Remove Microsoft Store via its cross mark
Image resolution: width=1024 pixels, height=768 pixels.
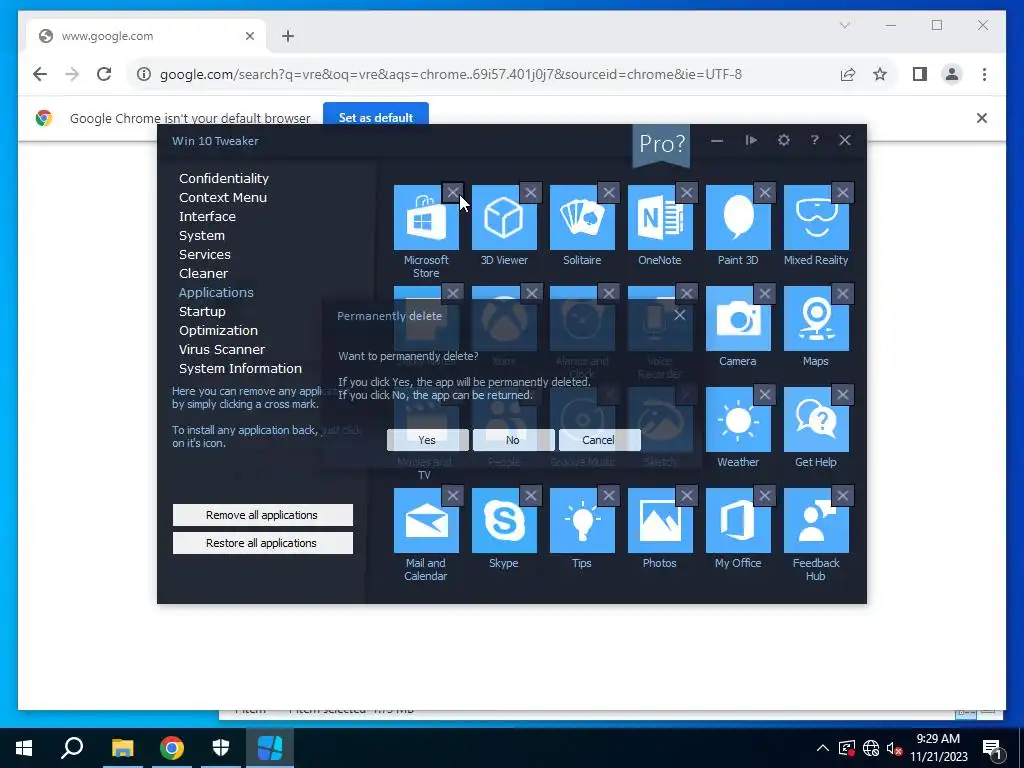pos(453,193)
